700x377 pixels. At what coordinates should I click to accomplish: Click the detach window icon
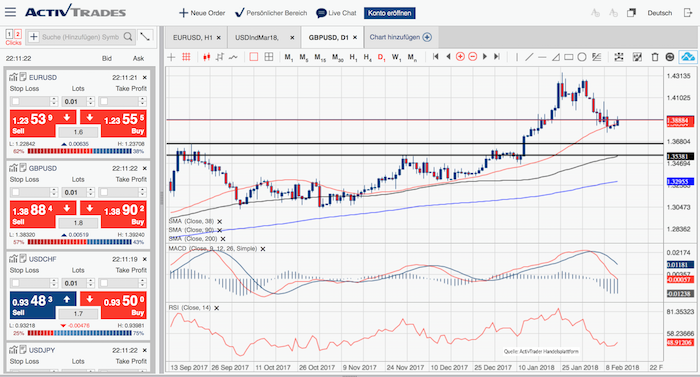(631, 13)
